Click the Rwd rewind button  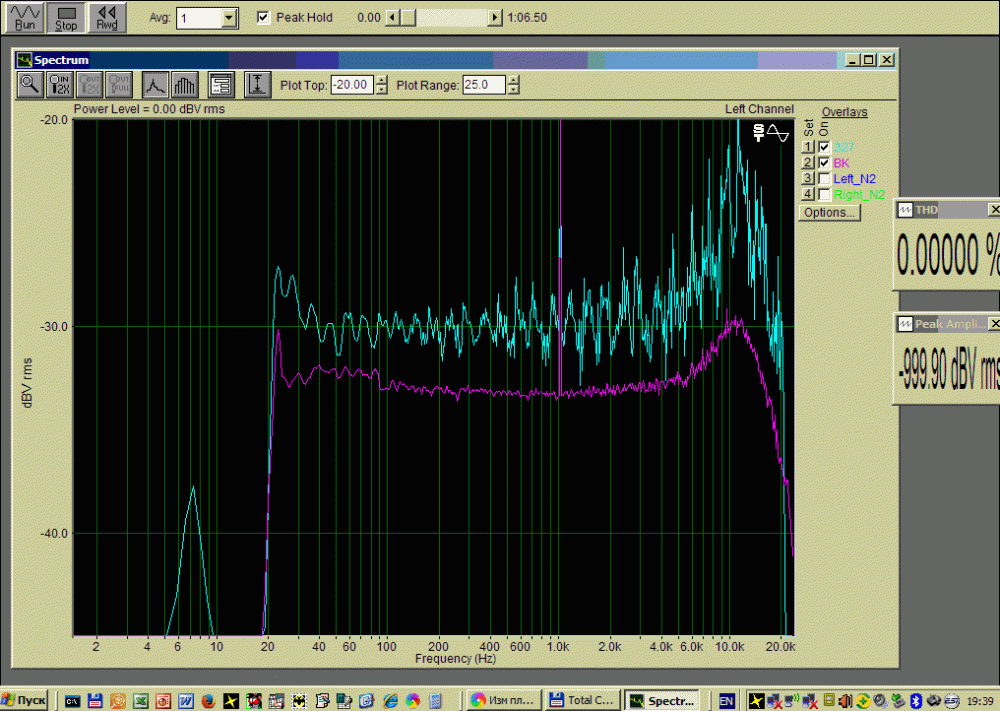point(107,16)
